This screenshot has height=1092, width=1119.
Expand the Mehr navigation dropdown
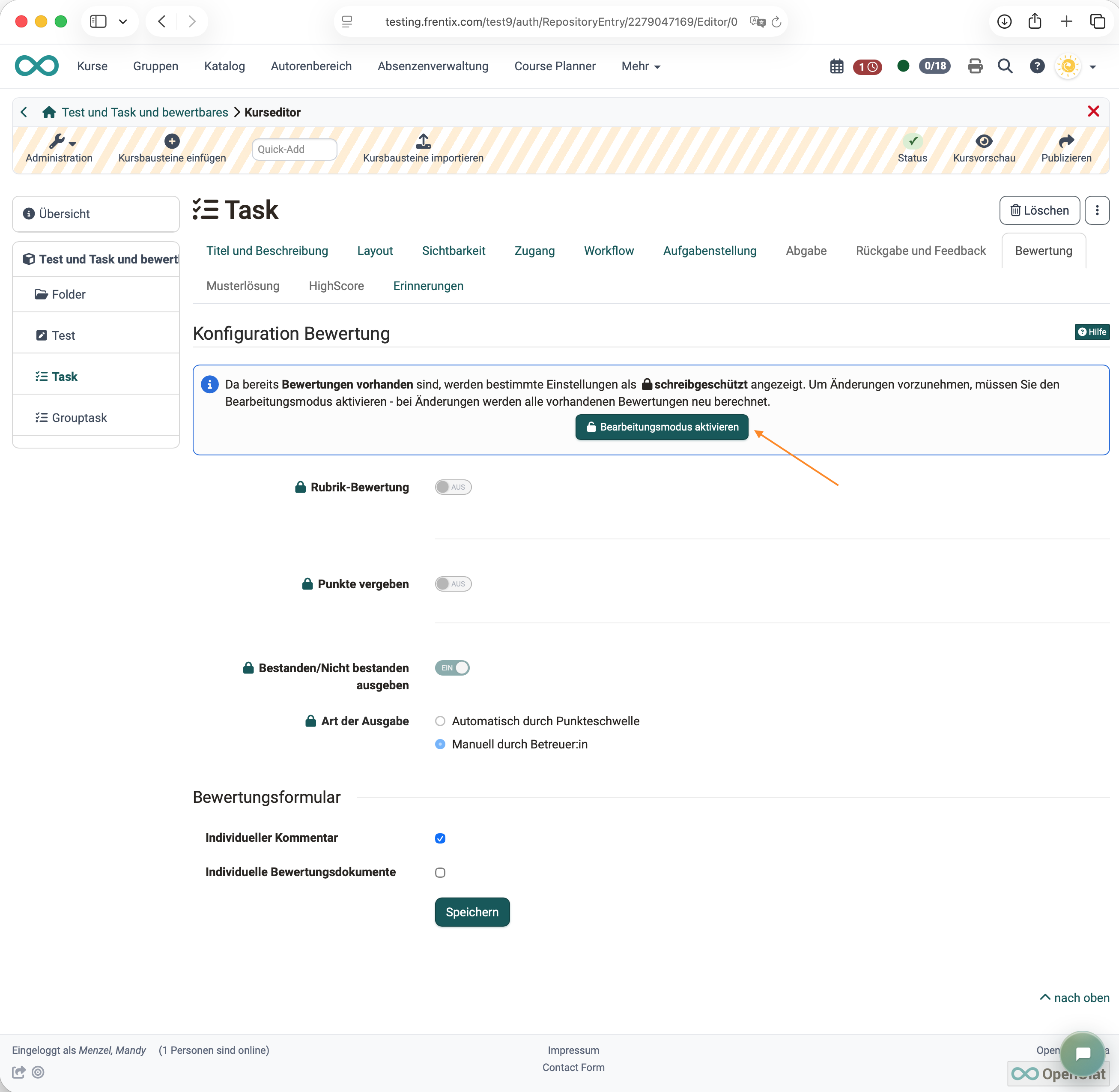click(x=641, y=66)
